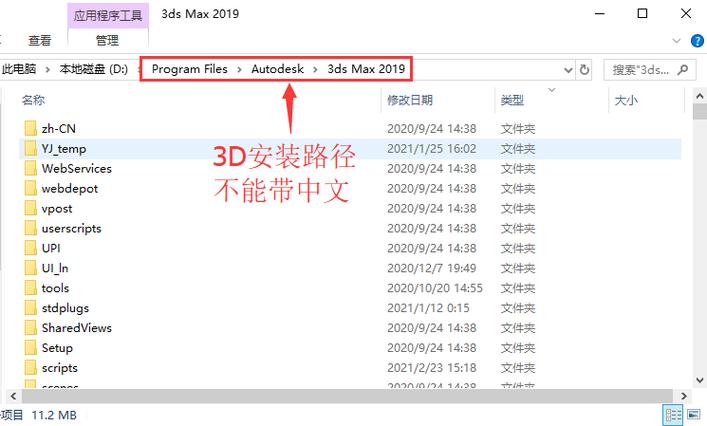The width and height of the screenshot is (707, 426).
Task: Click the 2021/1/25 16:02 date cell
Action: [x=432, y=149]
